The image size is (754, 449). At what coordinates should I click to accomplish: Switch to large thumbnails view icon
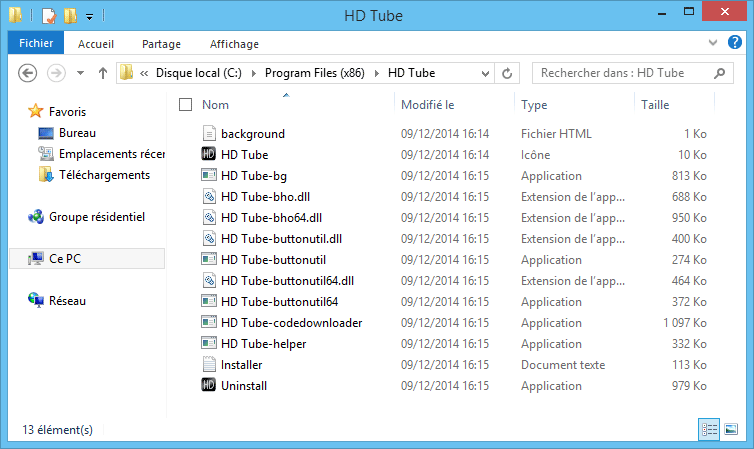click(x=731, y=429)
